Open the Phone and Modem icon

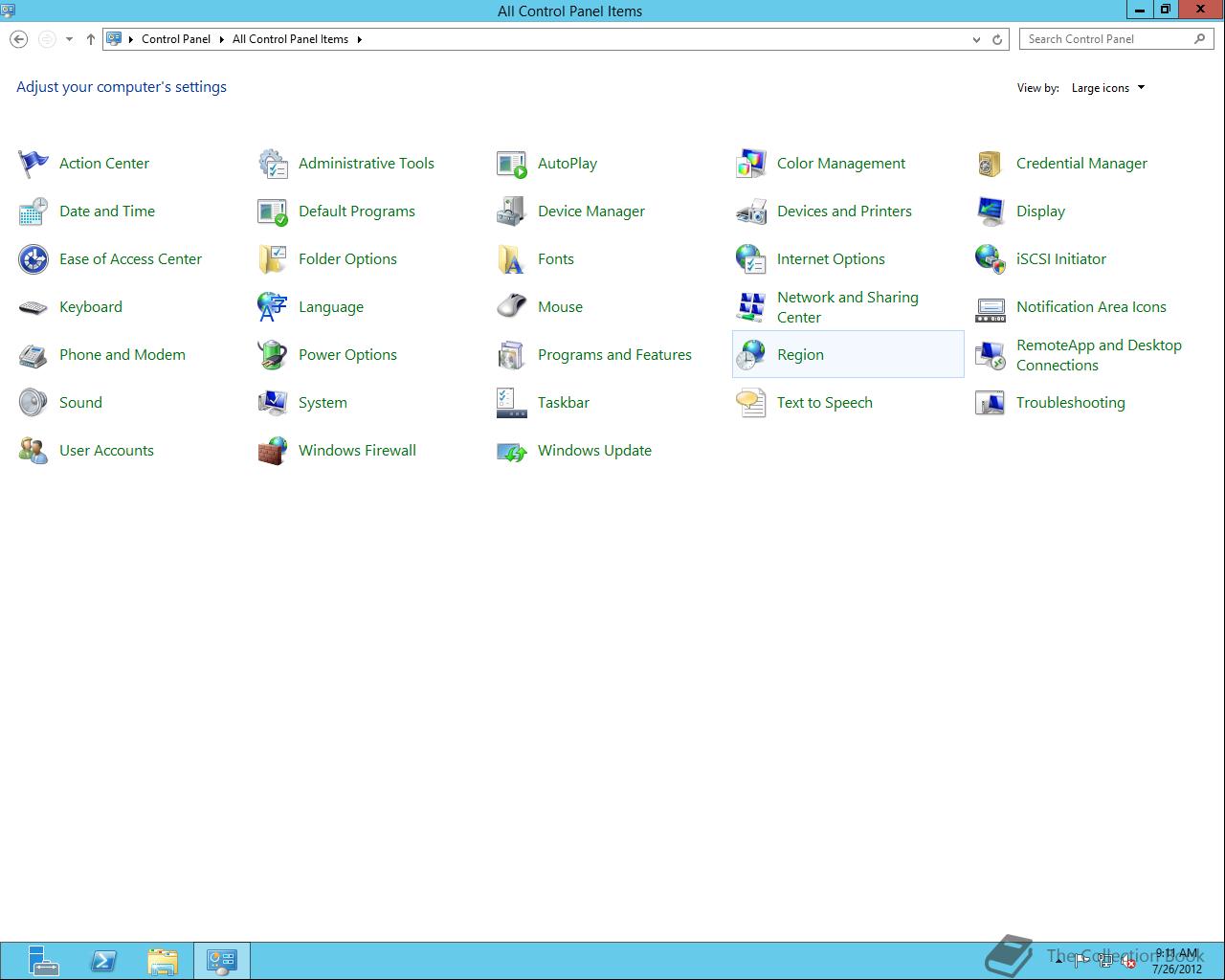(33, 355)
